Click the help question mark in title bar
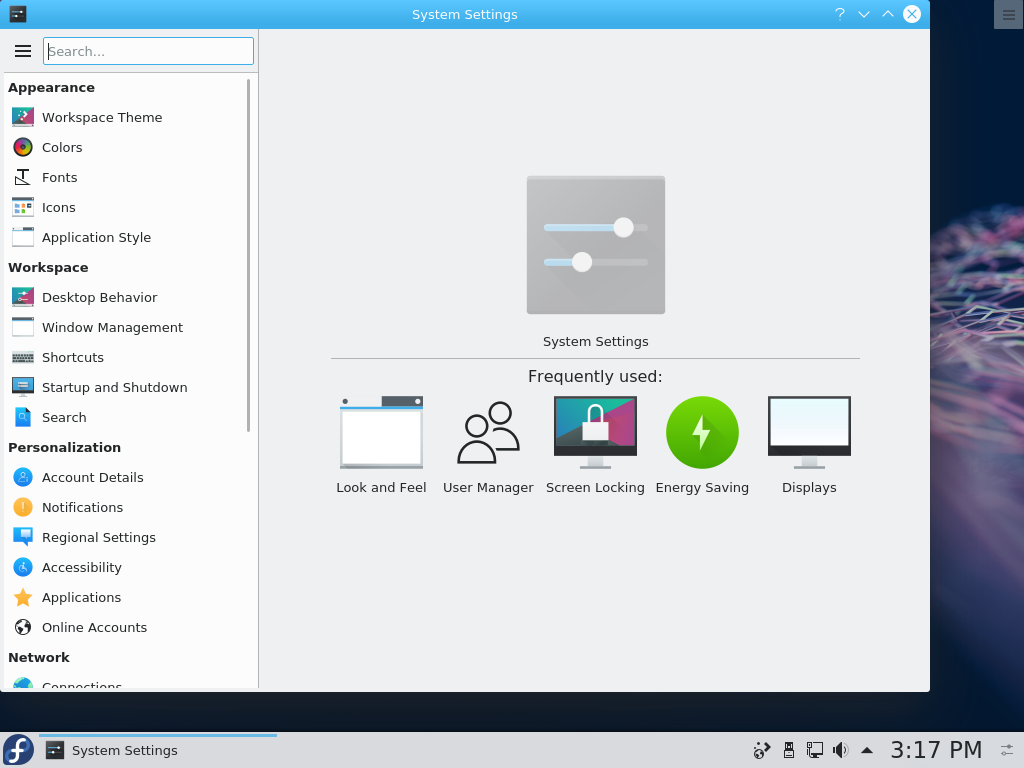Screen dimensions: 1024x768 pyautogui.click(x=840, y=14)
